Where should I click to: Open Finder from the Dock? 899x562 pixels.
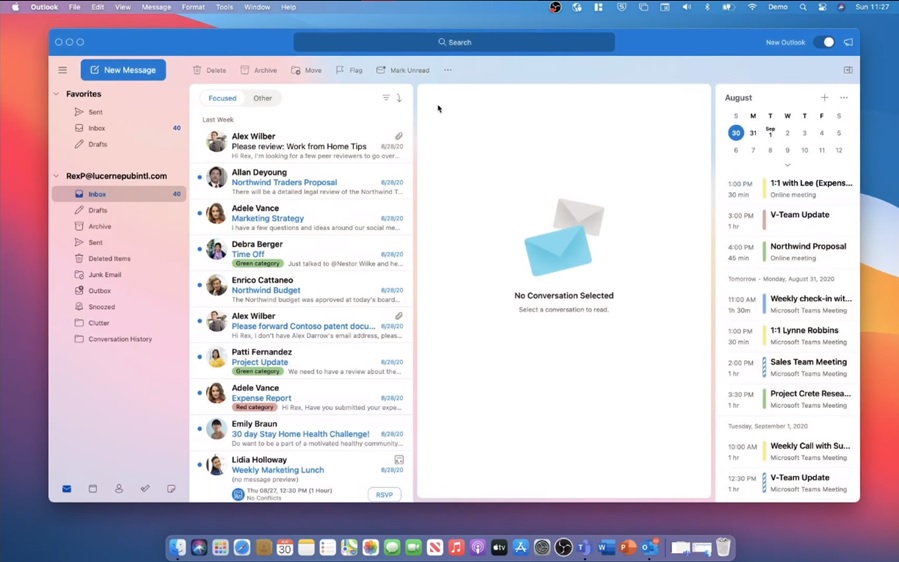click(178, 548)
